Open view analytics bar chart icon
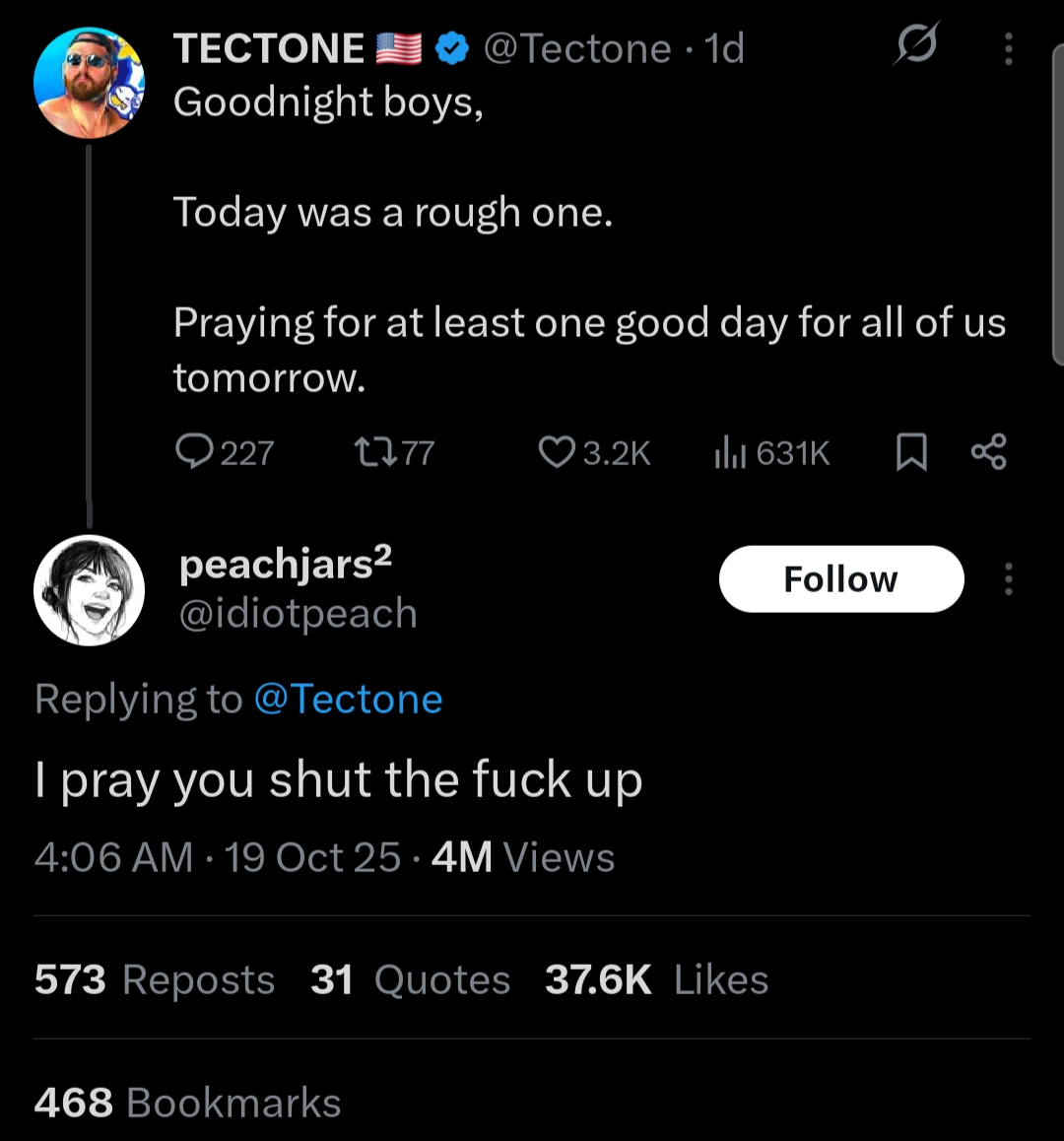This screenshot has width=1064, height=1141. pyautogui.click(x=729, y=452)
